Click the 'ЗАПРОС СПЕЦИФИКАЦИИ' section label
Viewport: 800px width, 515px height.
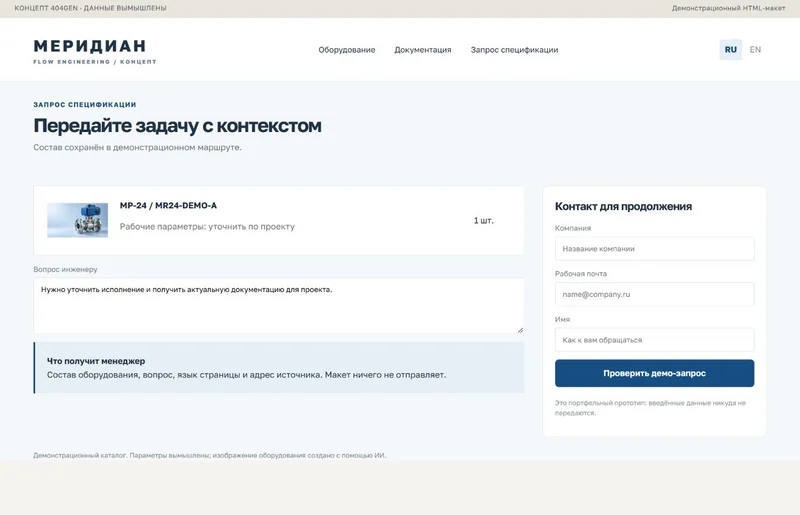pos(85,105)
